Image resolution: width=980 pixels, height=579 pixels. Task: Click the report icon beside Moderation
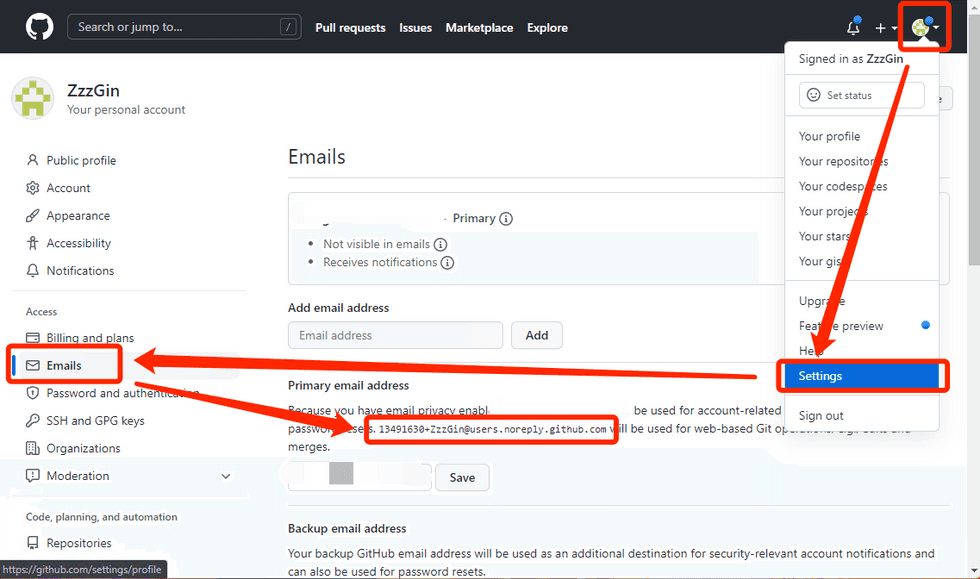(32, 475)
